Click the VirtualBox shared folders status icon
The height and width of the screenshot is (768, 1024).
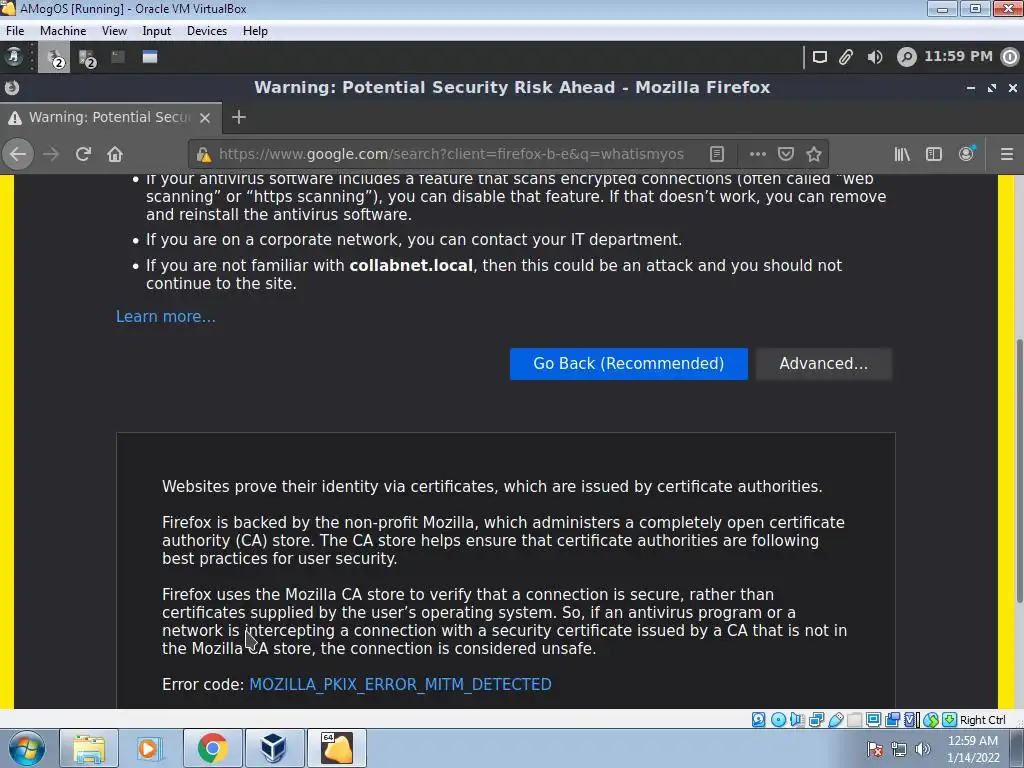click(854, 720)
